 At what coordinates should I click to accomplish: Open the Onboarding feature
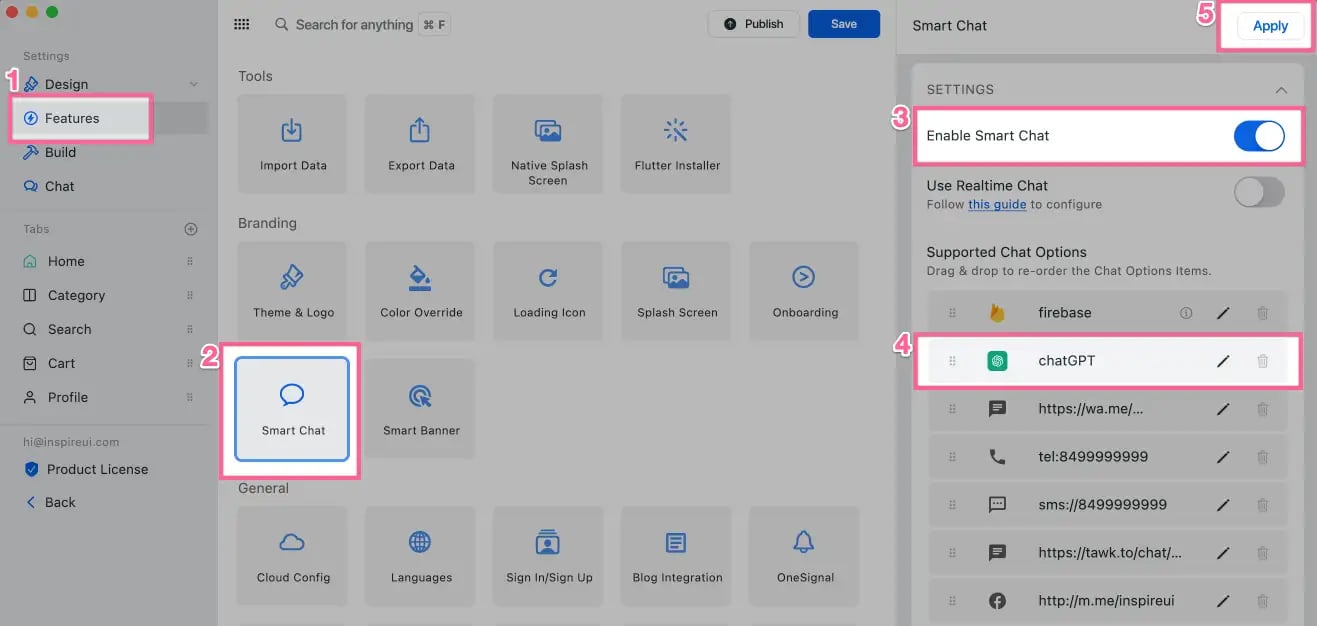(x=805, y=291)
